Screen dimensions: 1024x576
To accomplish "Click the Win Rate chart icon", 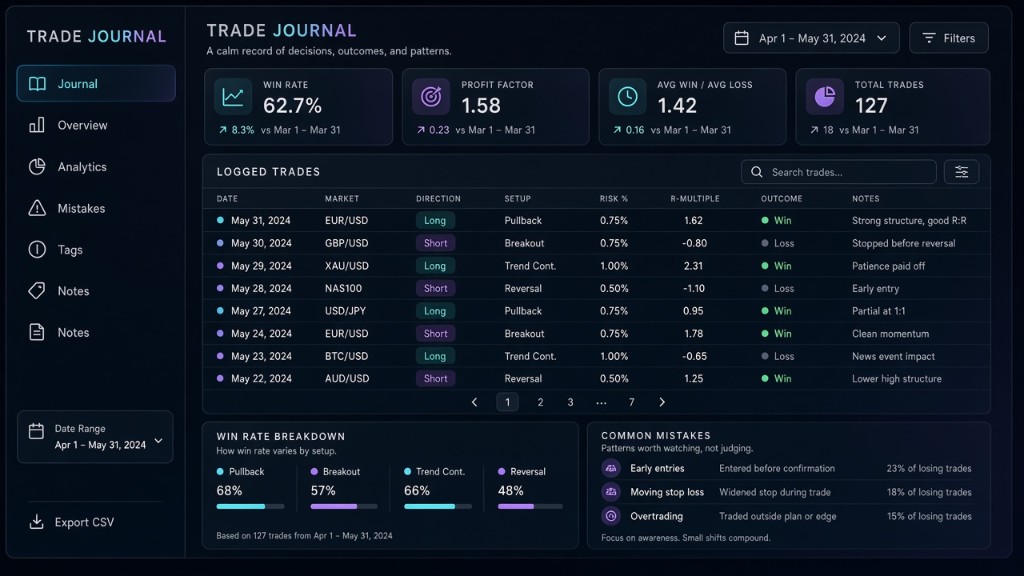I will (x=233, y=97).
